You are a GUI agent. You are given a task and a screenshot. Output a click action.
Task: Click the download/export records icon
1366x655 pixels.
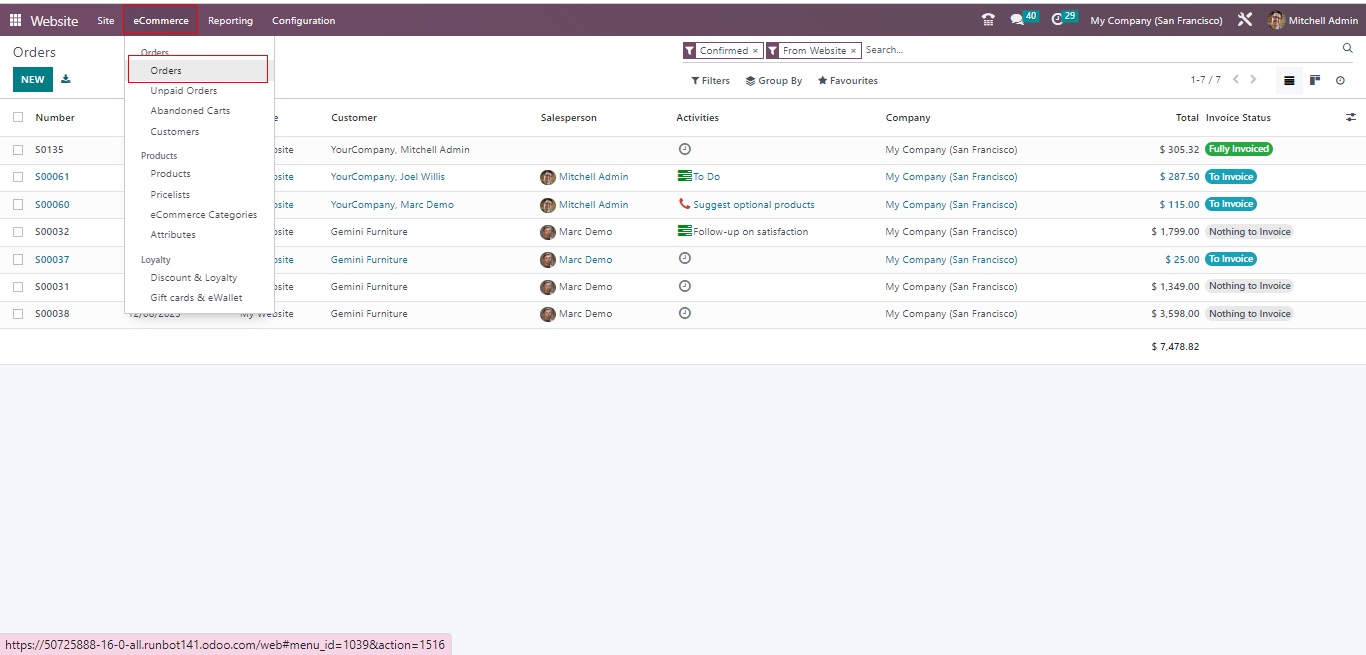66,79
